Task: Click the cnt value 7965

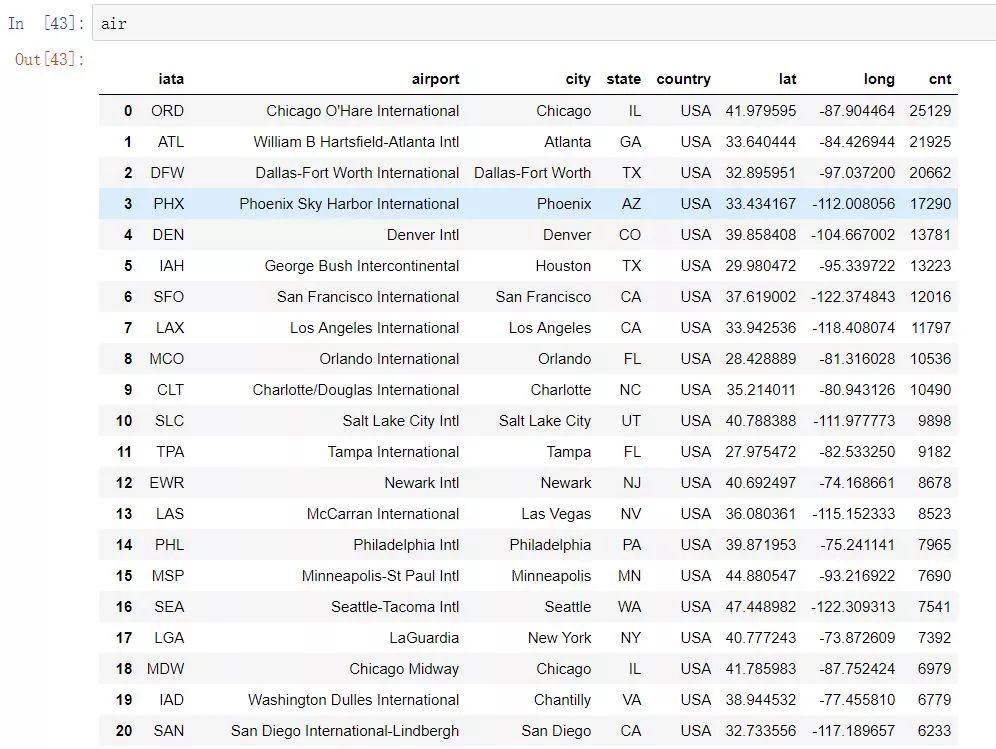Action: pyautogui.click(x=934, y=545)
